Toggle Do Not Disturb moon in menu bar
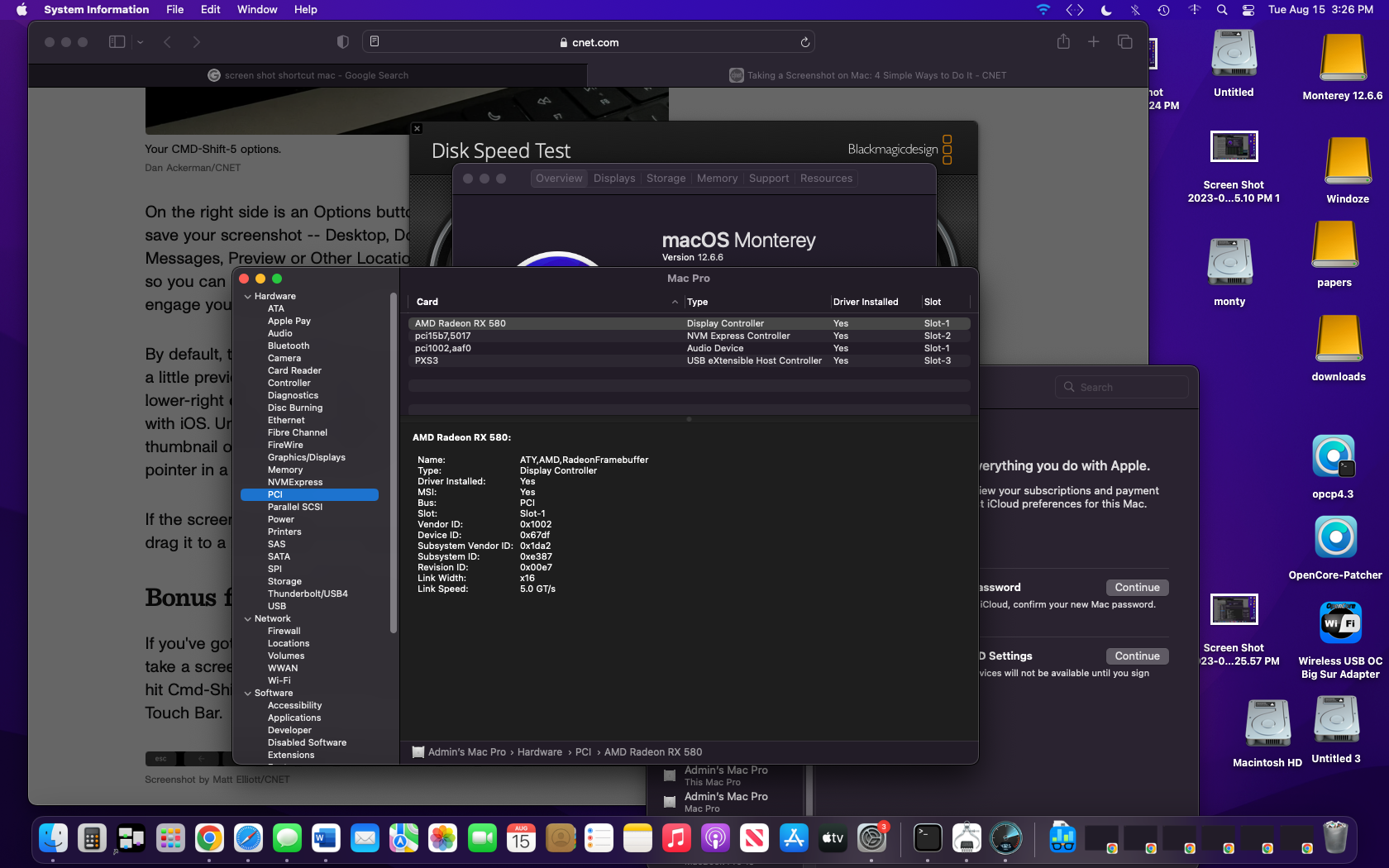Viewport: 1389px width, 868px height. click(1106, 10)
